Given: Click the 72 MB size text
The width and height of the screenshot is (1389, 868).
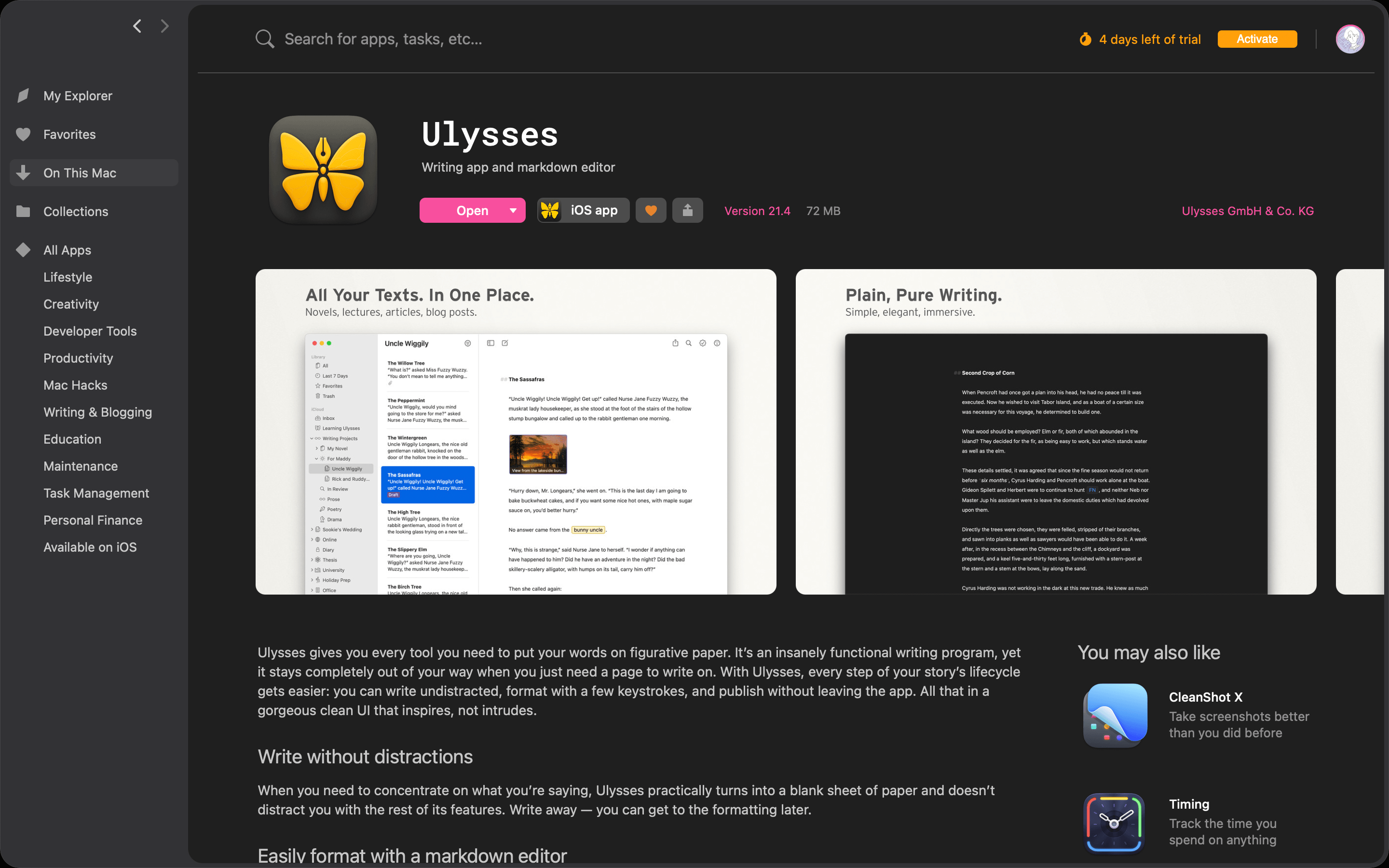Looking at the screenshot, I should 823,211.
